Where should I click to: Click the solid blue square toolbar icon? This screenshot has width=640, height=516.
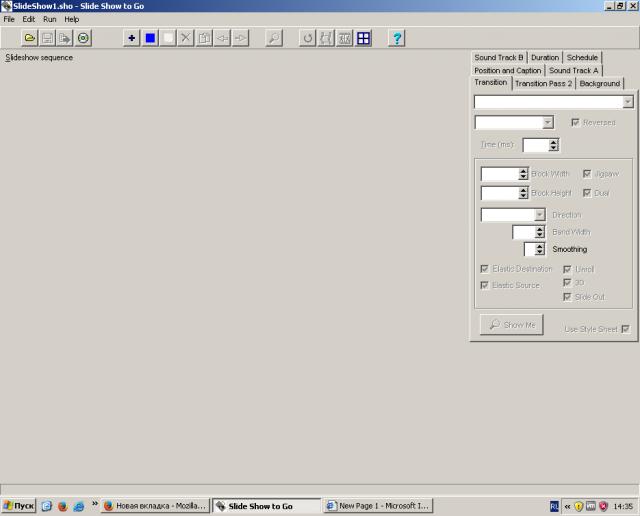(x=150, y=38)
